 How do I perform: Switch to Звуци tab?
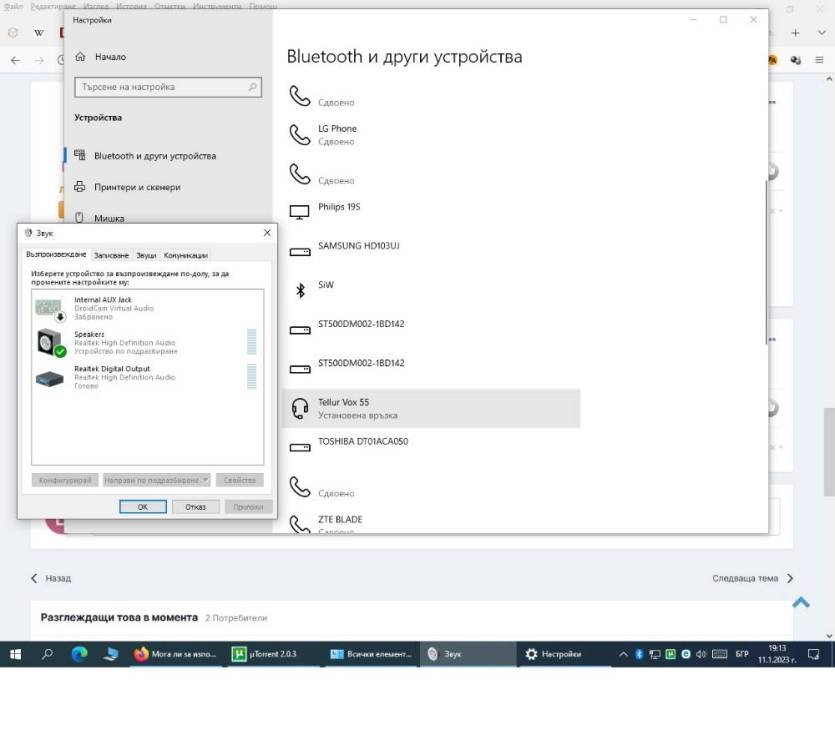pyautogui.click(x=146, y=255)
